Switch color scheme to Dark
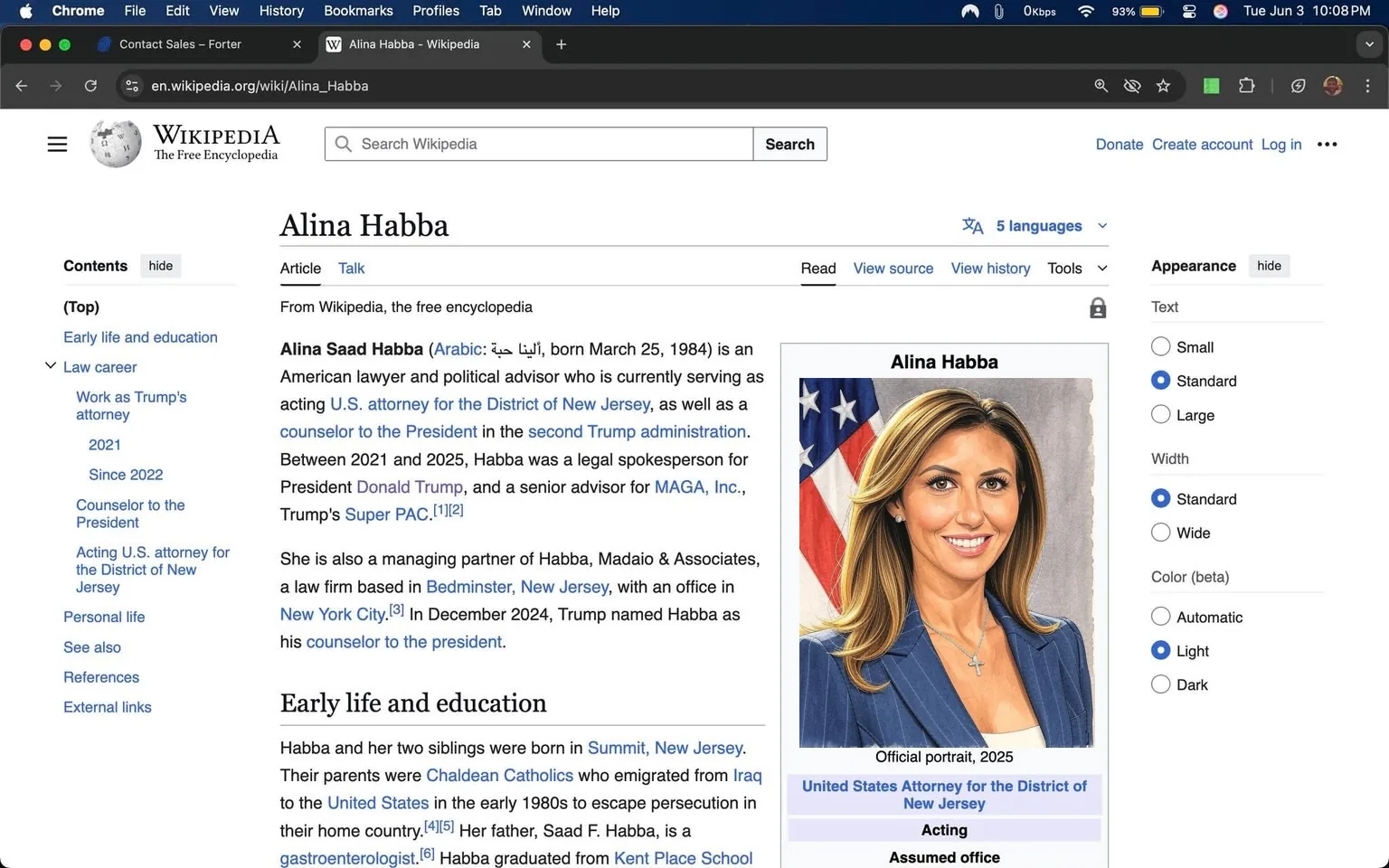This screenshot has height=868, width=1389. 1160,684
